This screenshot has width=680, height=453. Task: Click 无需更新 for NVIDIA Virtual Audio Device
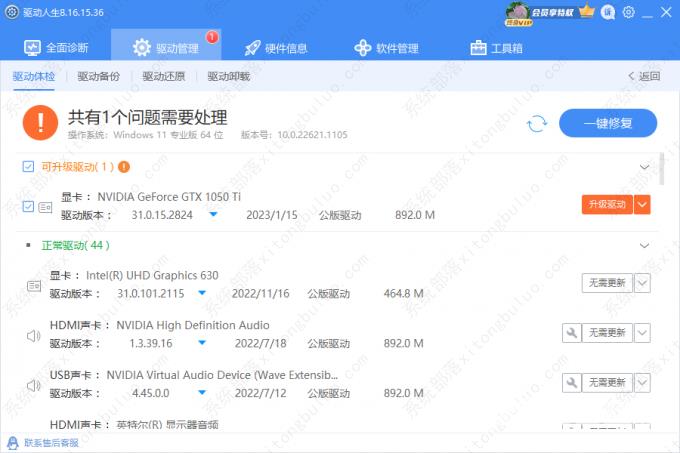click(x=607, y=383)
